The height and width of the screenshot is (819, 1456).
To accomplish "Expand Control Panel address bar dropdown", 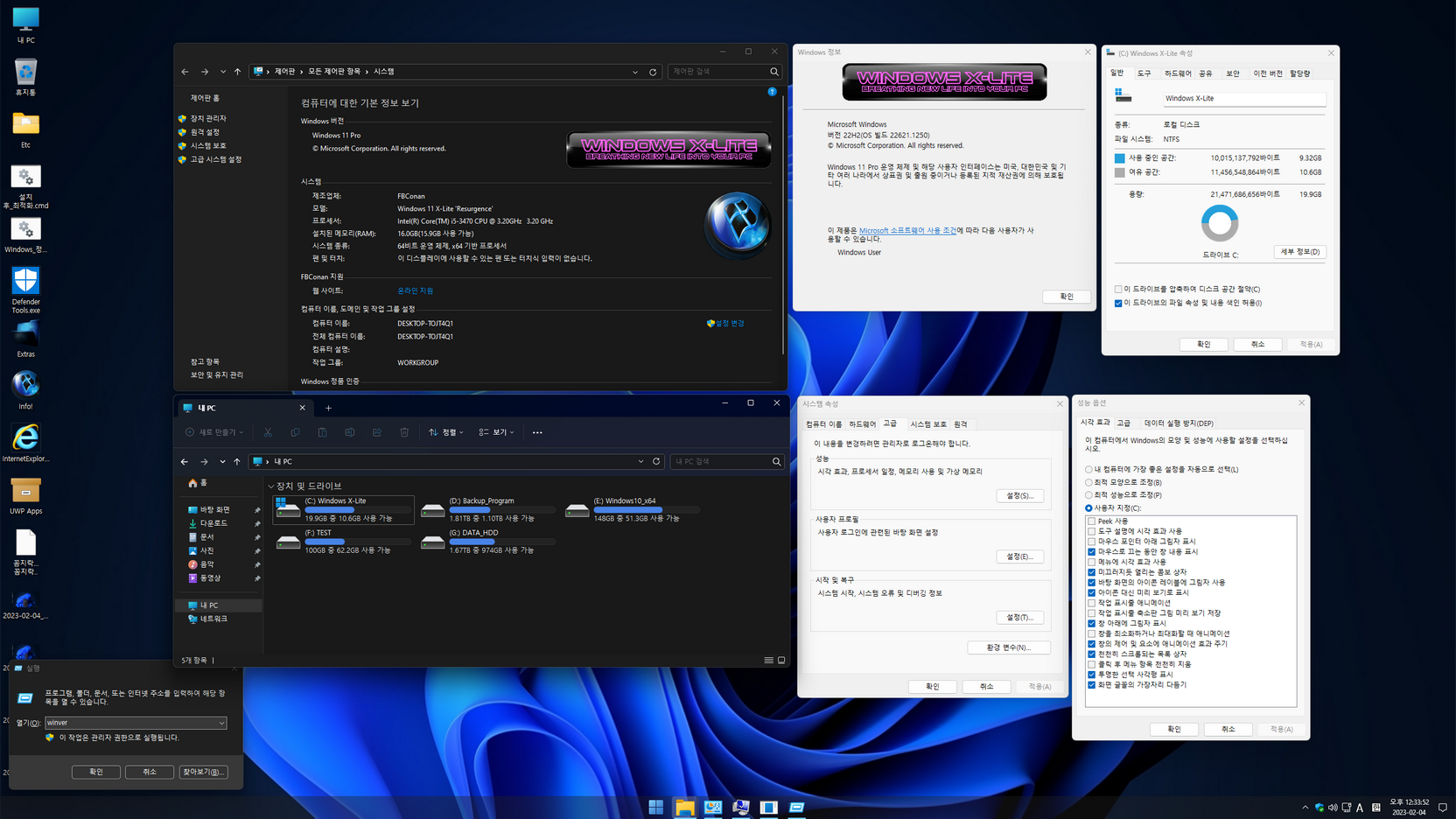I will [635, 72].
